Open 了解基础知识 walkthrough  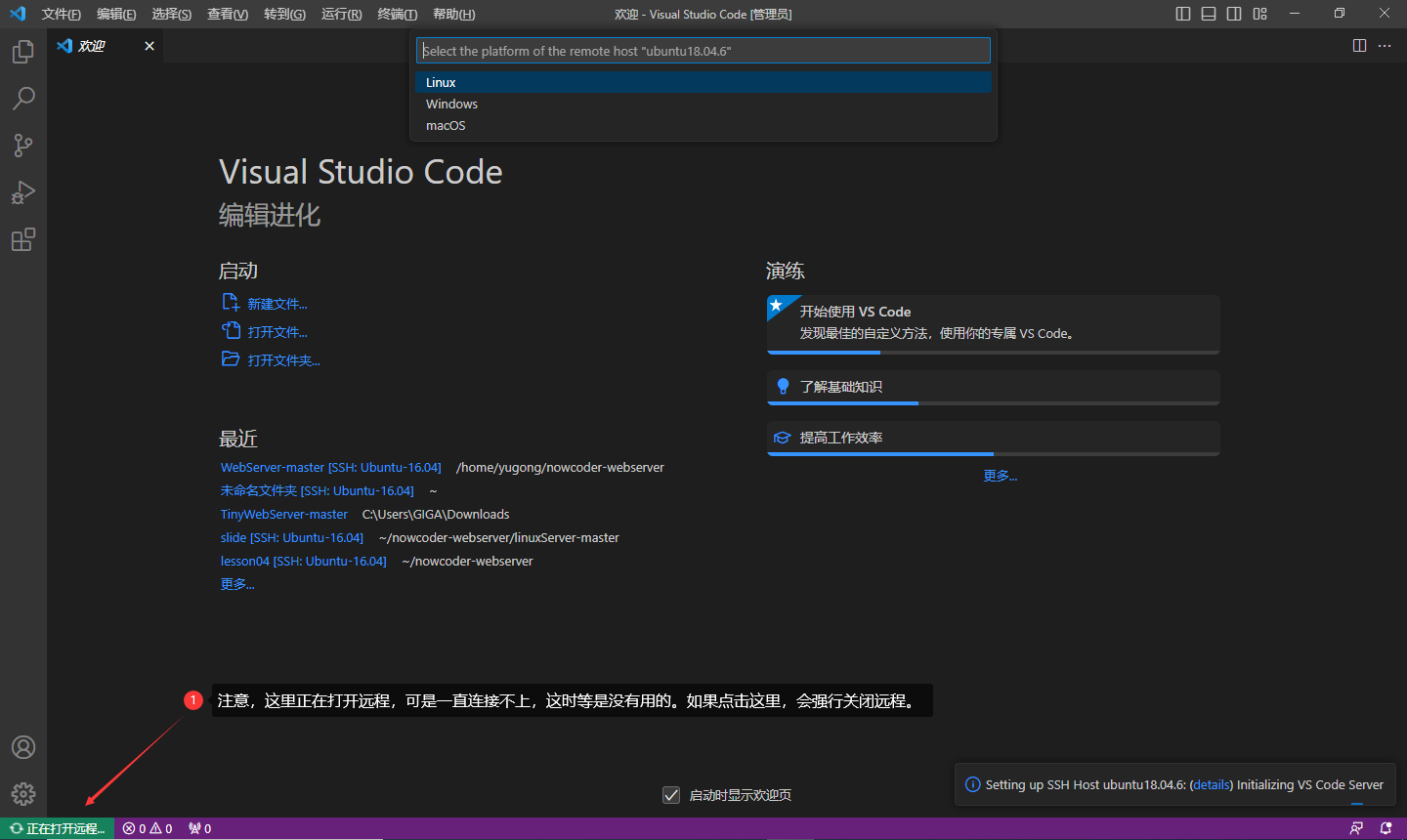coord(994,387)
